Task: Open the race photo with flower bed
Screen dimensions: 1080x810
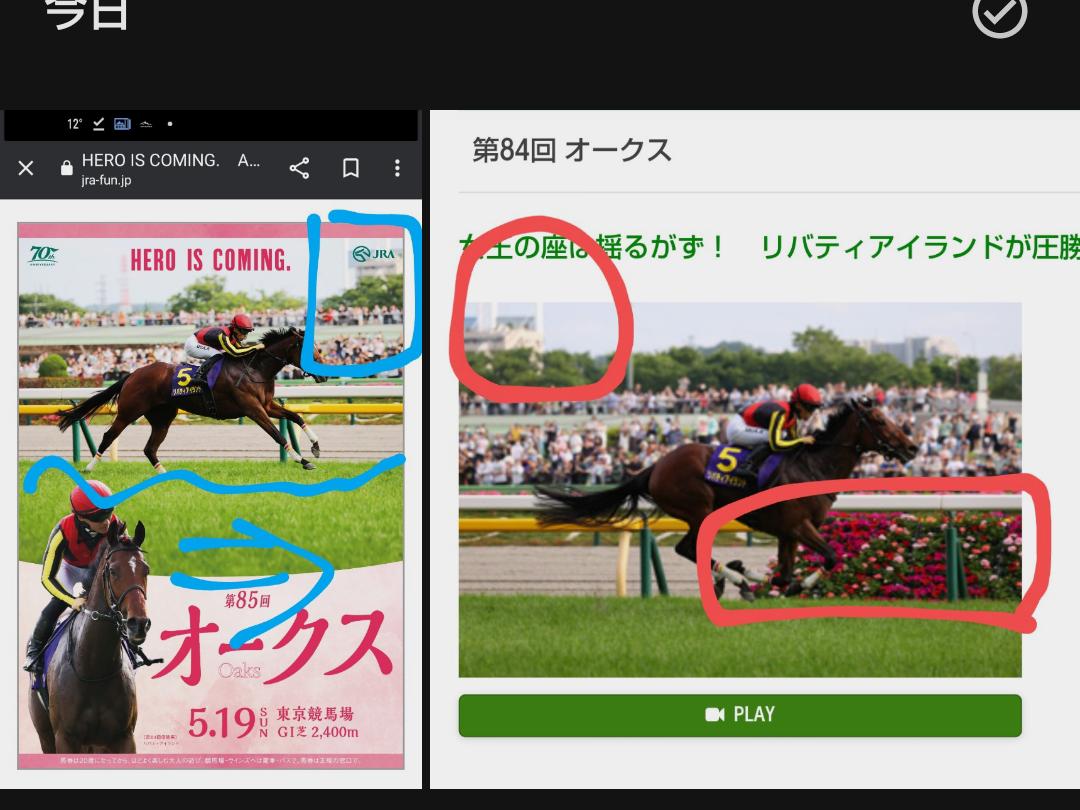Action: [740, 490]
